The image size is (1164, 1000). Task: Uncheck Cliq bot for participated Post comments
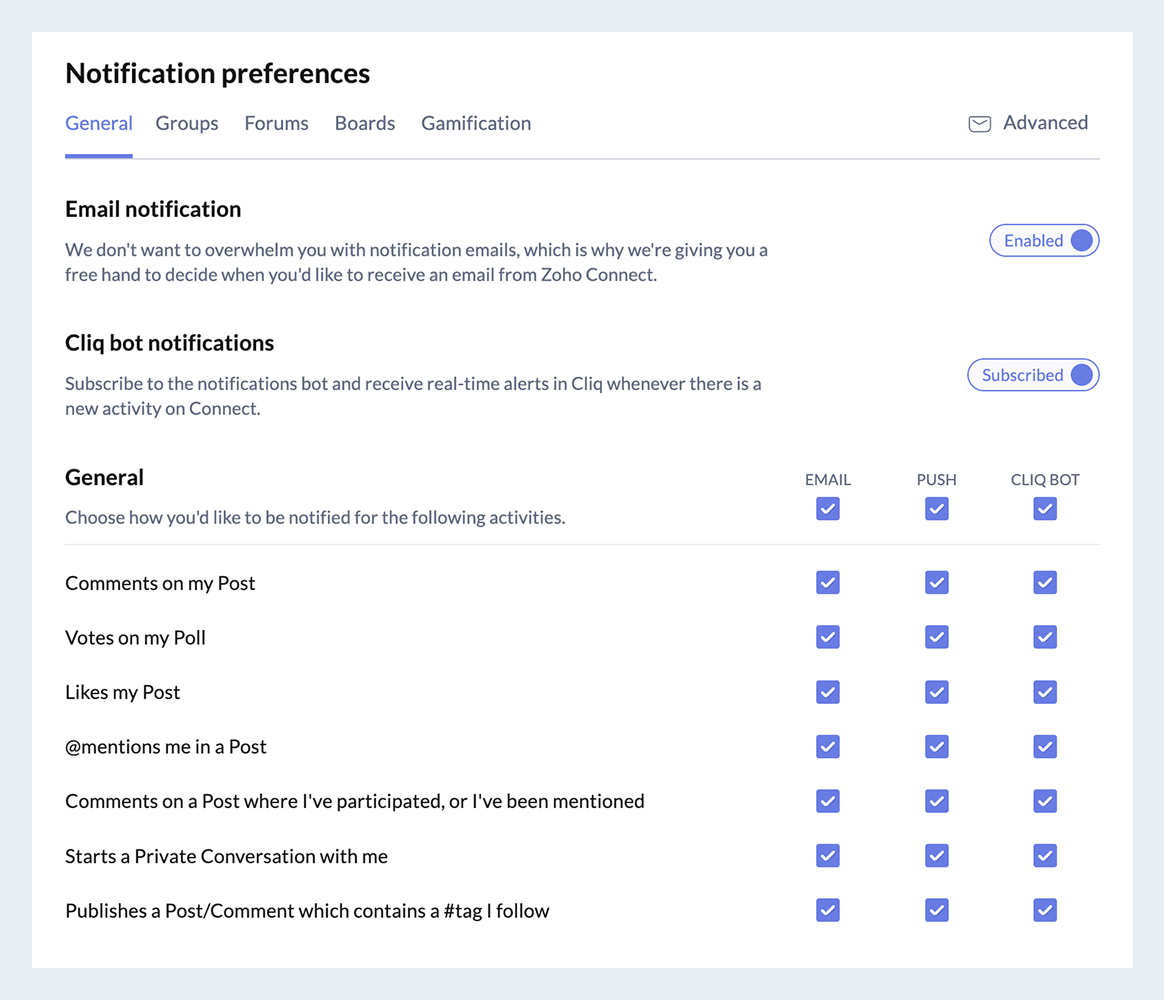pos(1045,801)
